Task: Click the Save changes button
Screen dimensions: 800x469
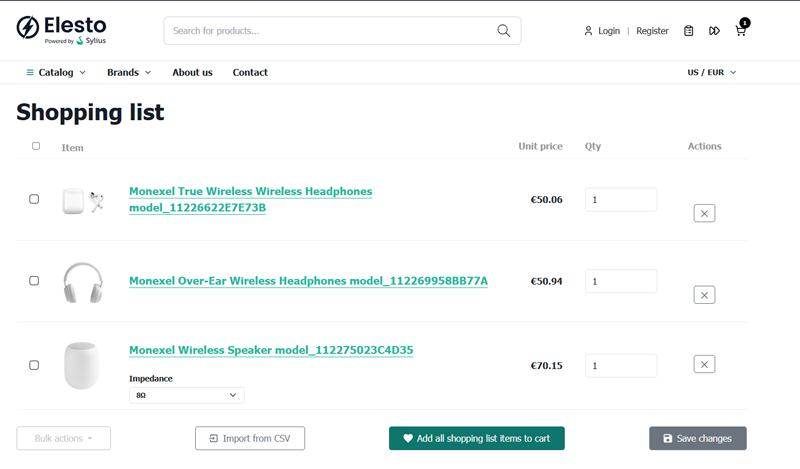Action: coord(697,438)
